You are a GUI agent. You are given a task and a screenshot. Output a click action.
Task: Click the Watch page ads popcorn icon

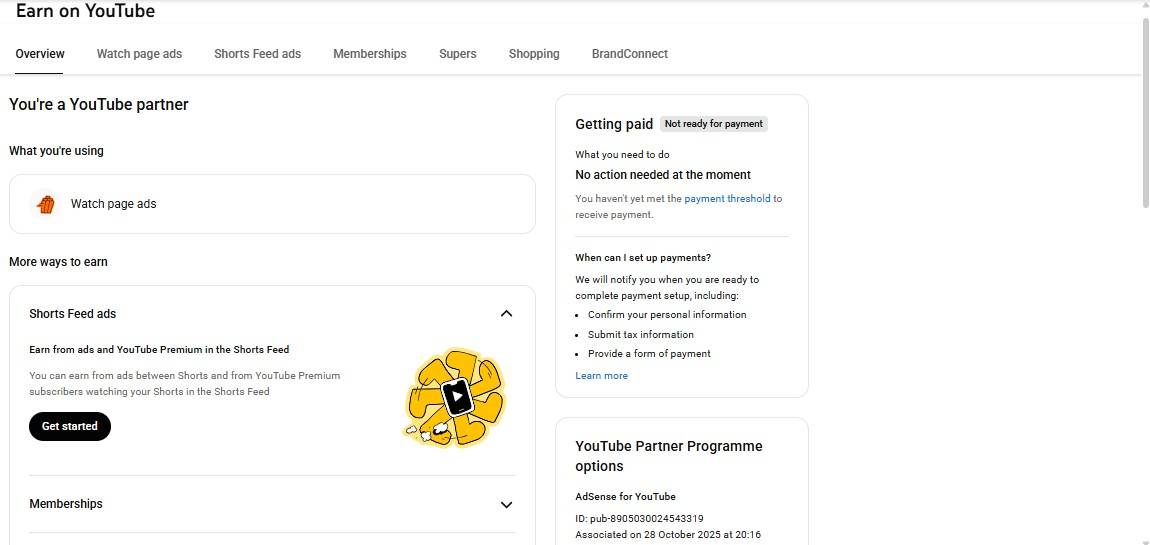click(x=46, y=204)
